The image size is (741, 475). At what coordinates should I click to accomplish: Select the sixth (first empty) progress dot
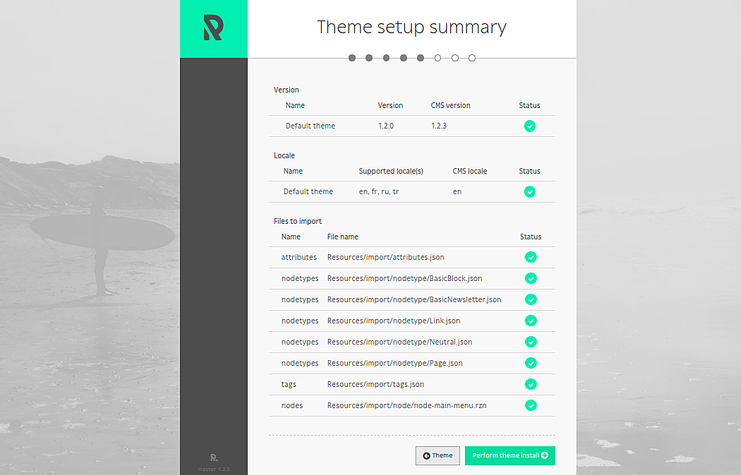pos(437,58)
